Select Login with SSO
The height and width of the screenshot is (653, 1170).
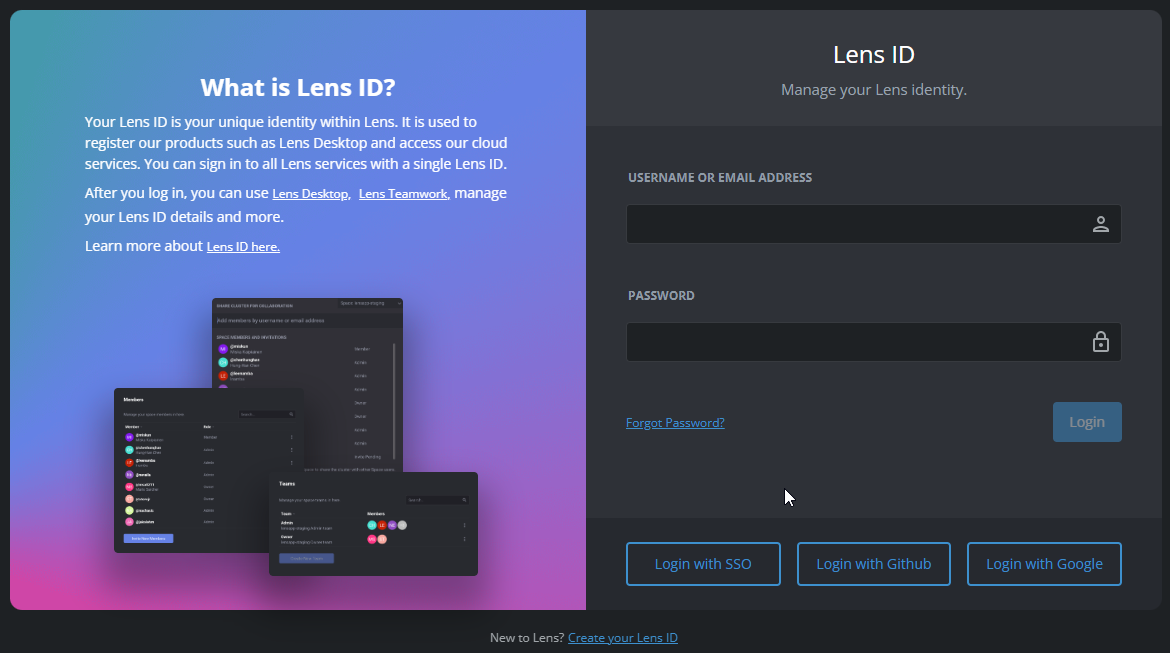[703, 564]
